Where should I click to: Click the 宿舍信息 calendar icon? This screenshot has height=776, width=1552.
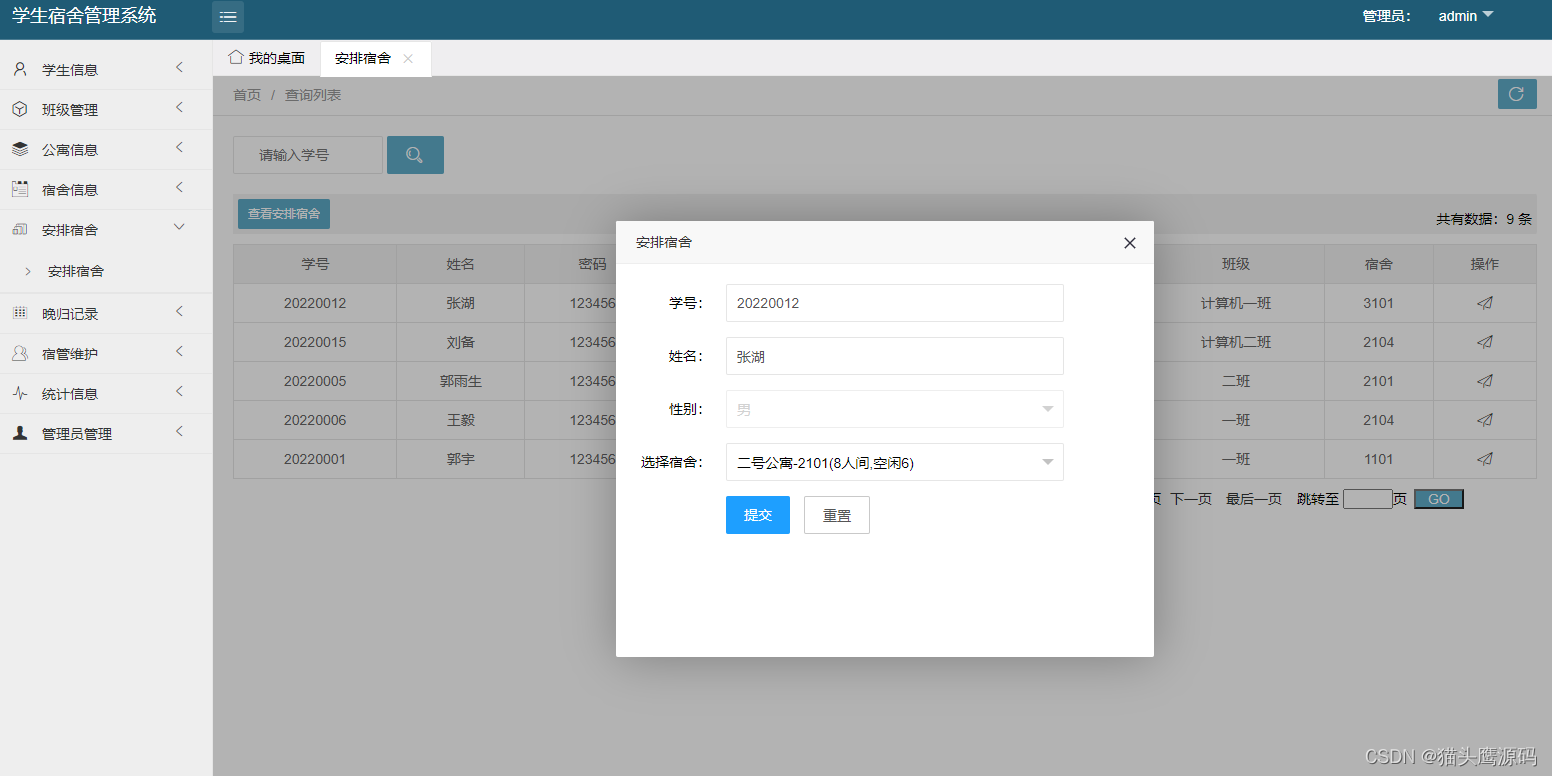click(20, 189)
